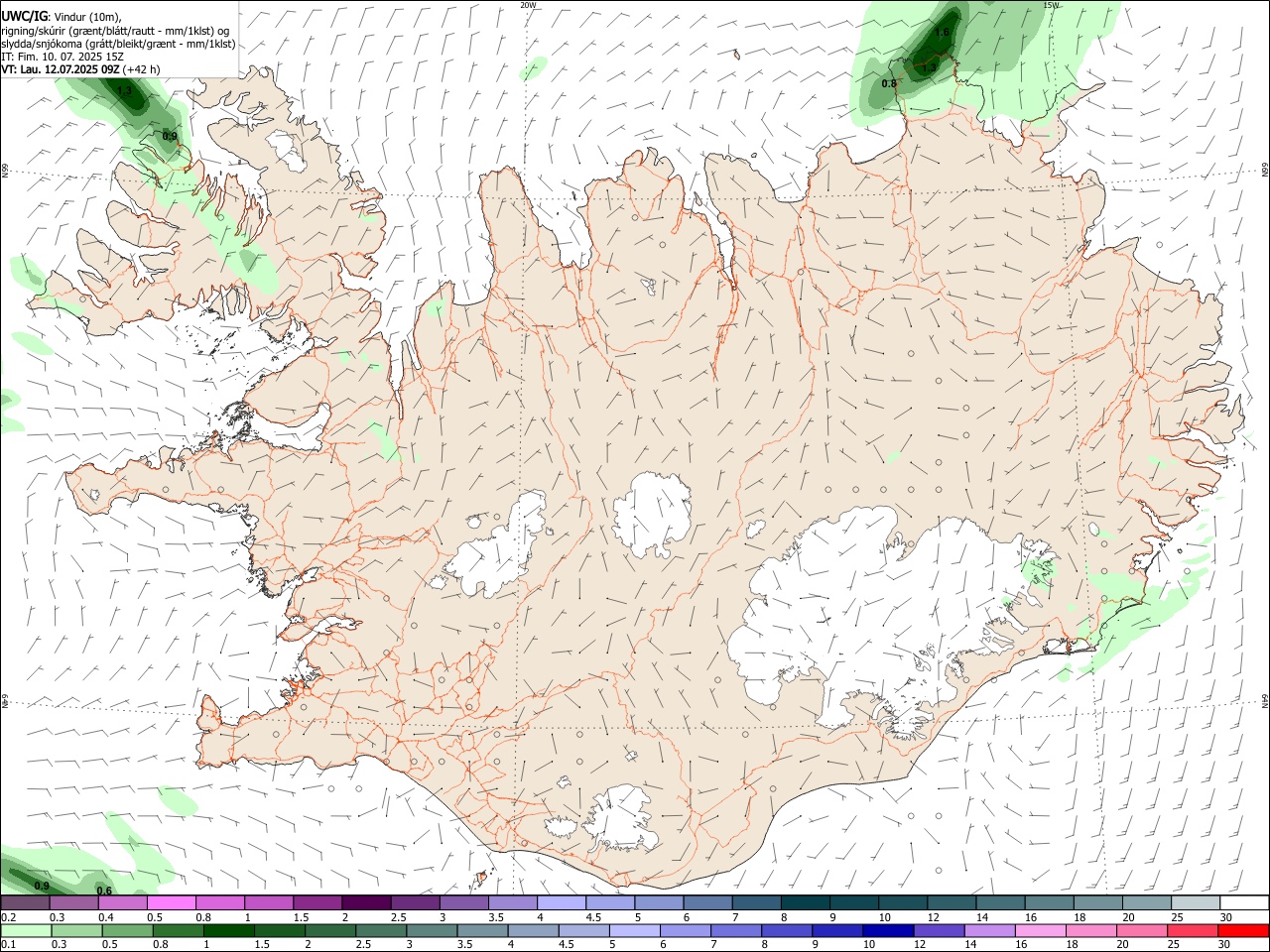
Task: Click the '0.6' precipitation value on the map
Action: point(104,891)
